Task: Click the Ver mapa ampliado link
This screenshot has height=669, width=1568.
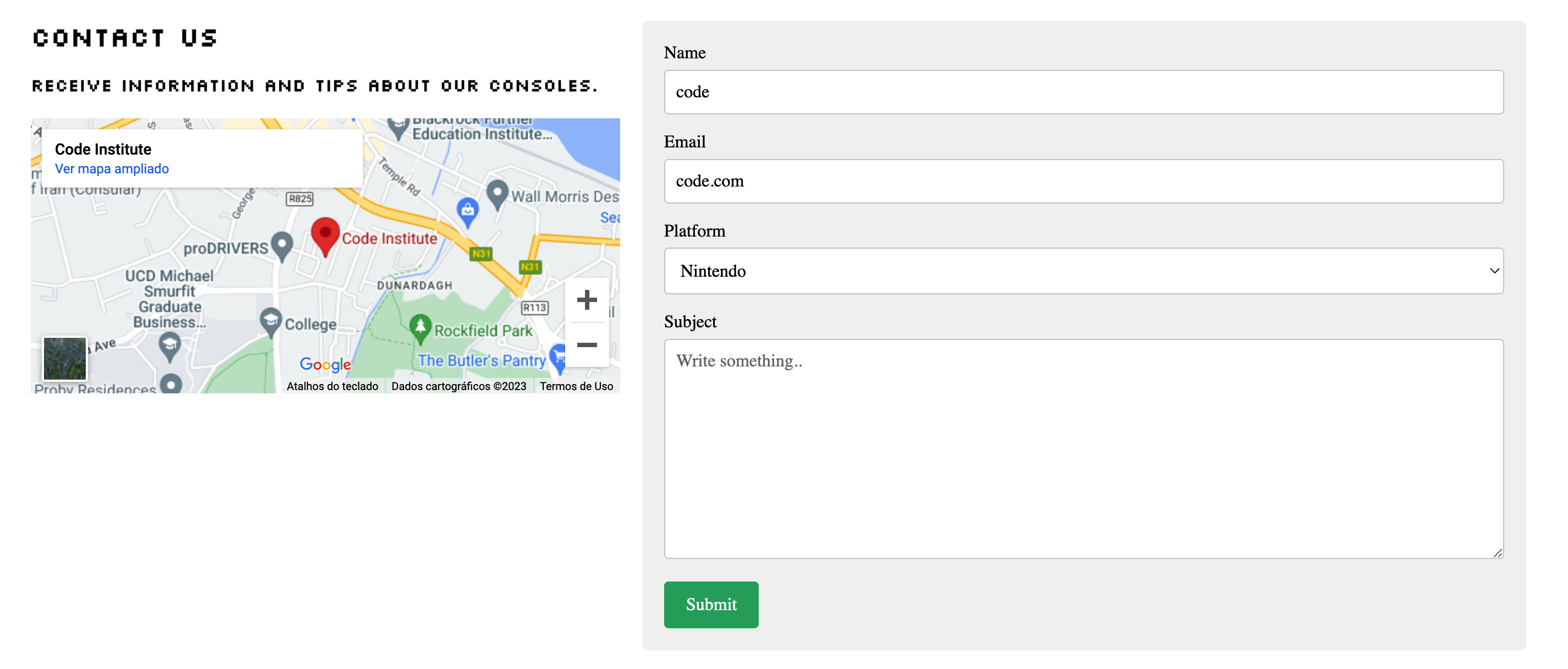Action: click(x=112, y=169)
